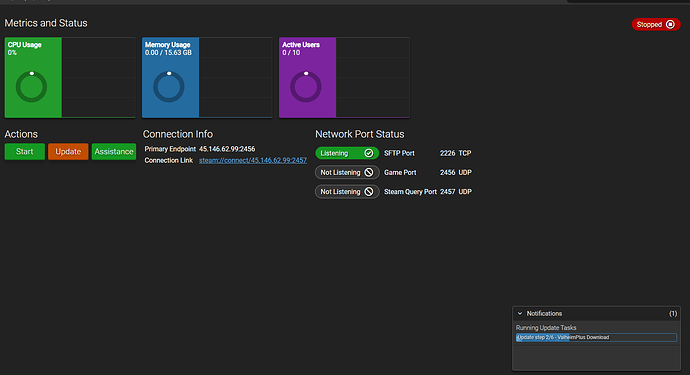Image resolution: width=690 pixels, height=375 pixels.
Task: Click the Connection Info heading
Action: tap(178, 134)
